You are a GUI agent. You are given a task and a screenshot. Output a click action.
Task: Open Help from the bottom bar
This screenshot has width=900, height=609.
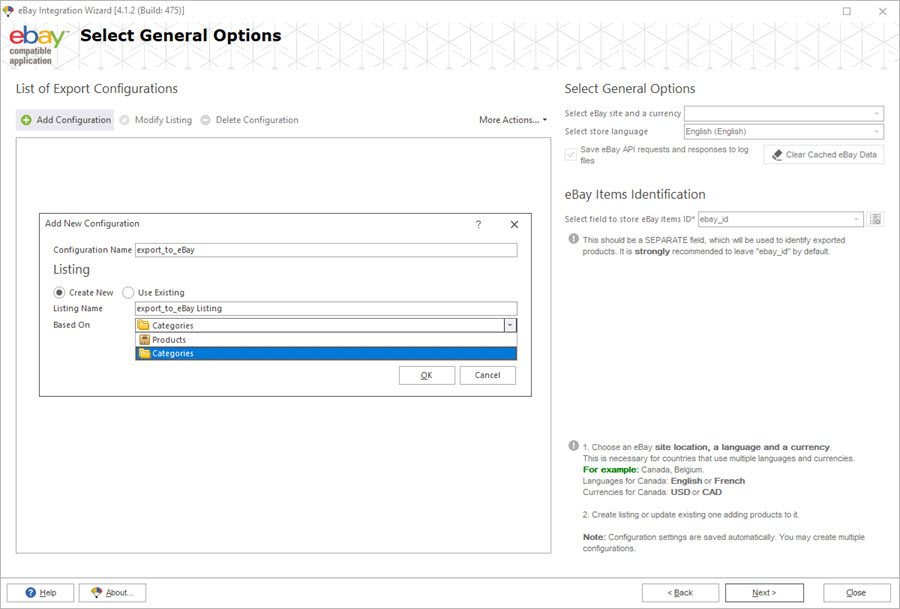[40, 593]
